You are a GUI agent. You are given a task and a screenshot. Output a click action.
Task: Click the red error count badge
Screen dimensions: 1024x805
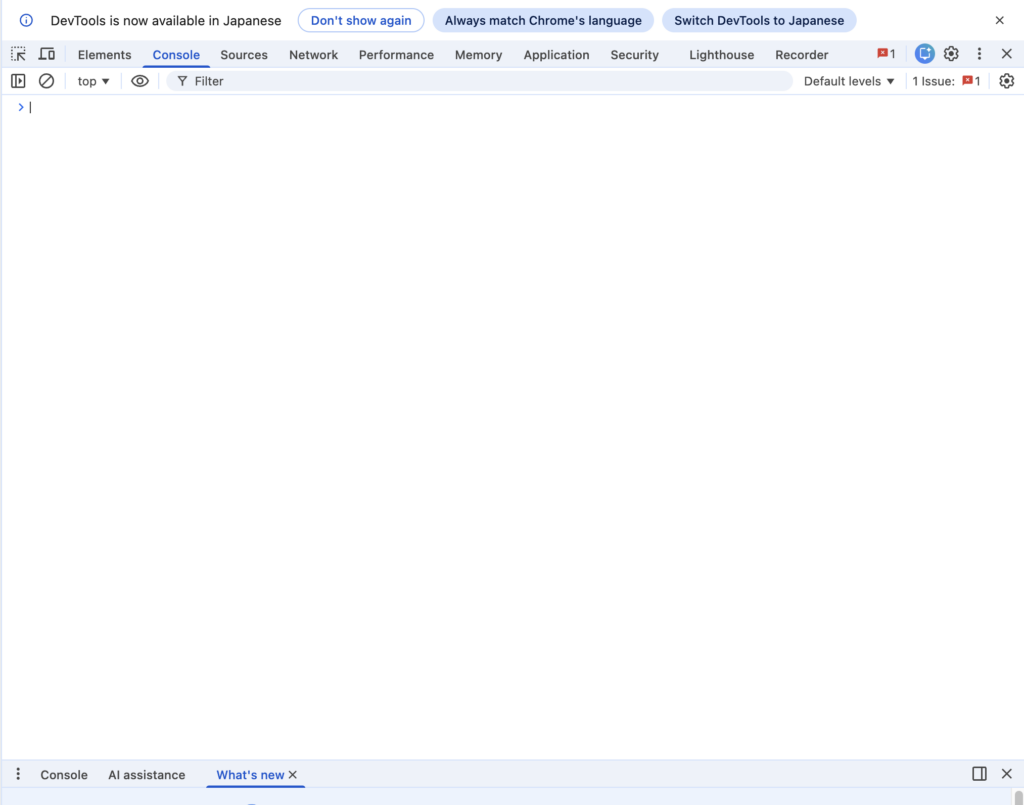tap(886, 54)
